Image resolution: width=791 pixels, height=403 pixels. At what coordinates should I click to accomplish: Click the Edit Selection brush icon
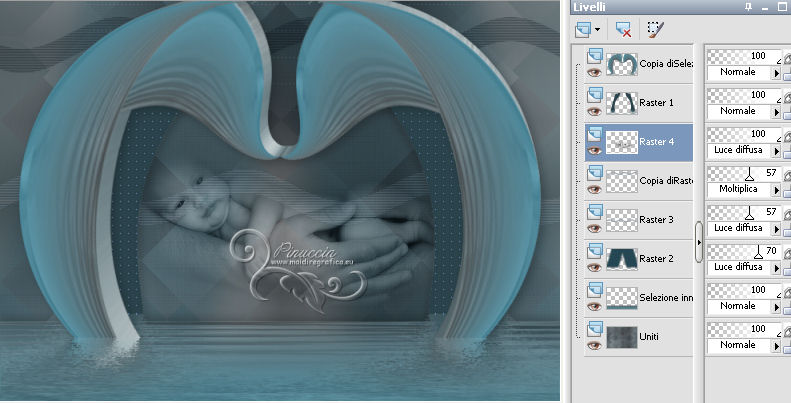tap(655, 29)
